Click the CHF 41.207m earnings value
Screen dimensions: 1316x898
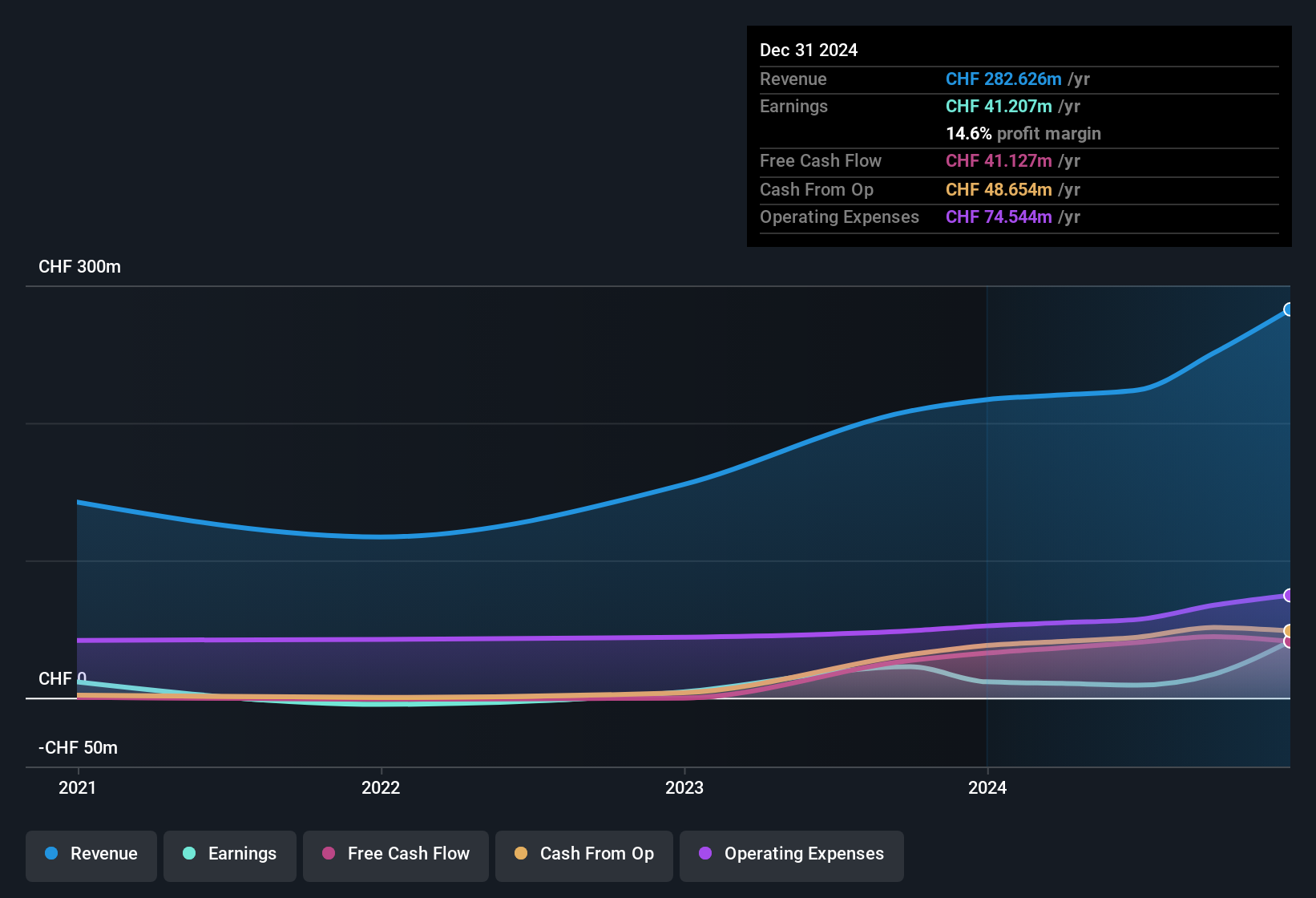pos(999,107)
